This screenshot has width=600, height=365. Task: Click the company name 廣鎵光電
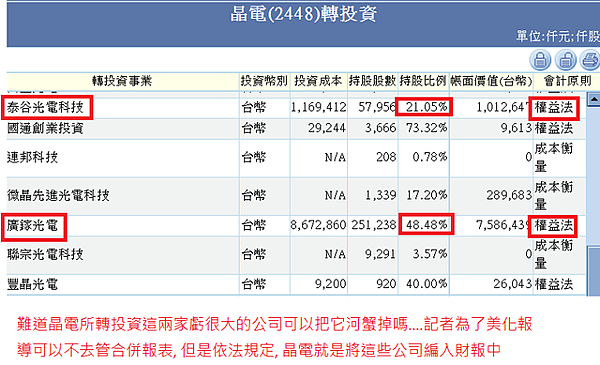coord(33,225)
